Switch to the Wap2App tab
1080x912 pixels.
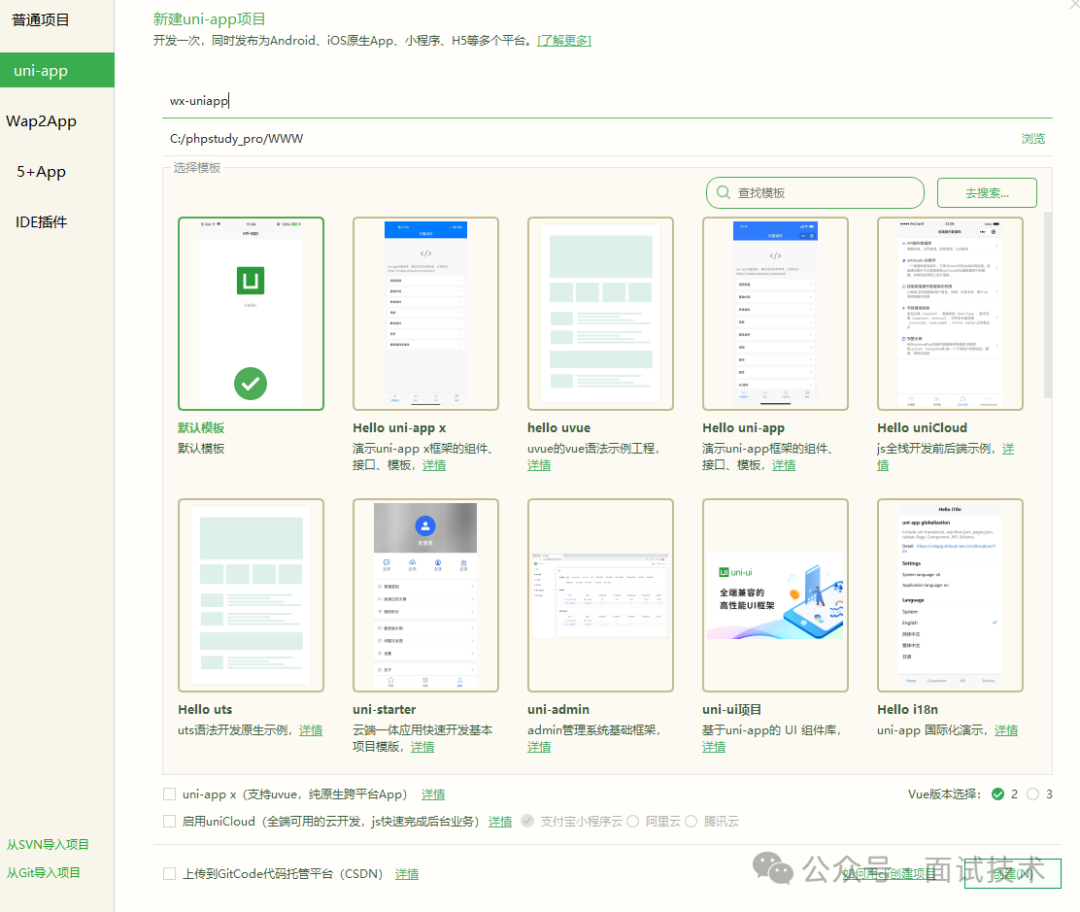[x=41, y=121]
